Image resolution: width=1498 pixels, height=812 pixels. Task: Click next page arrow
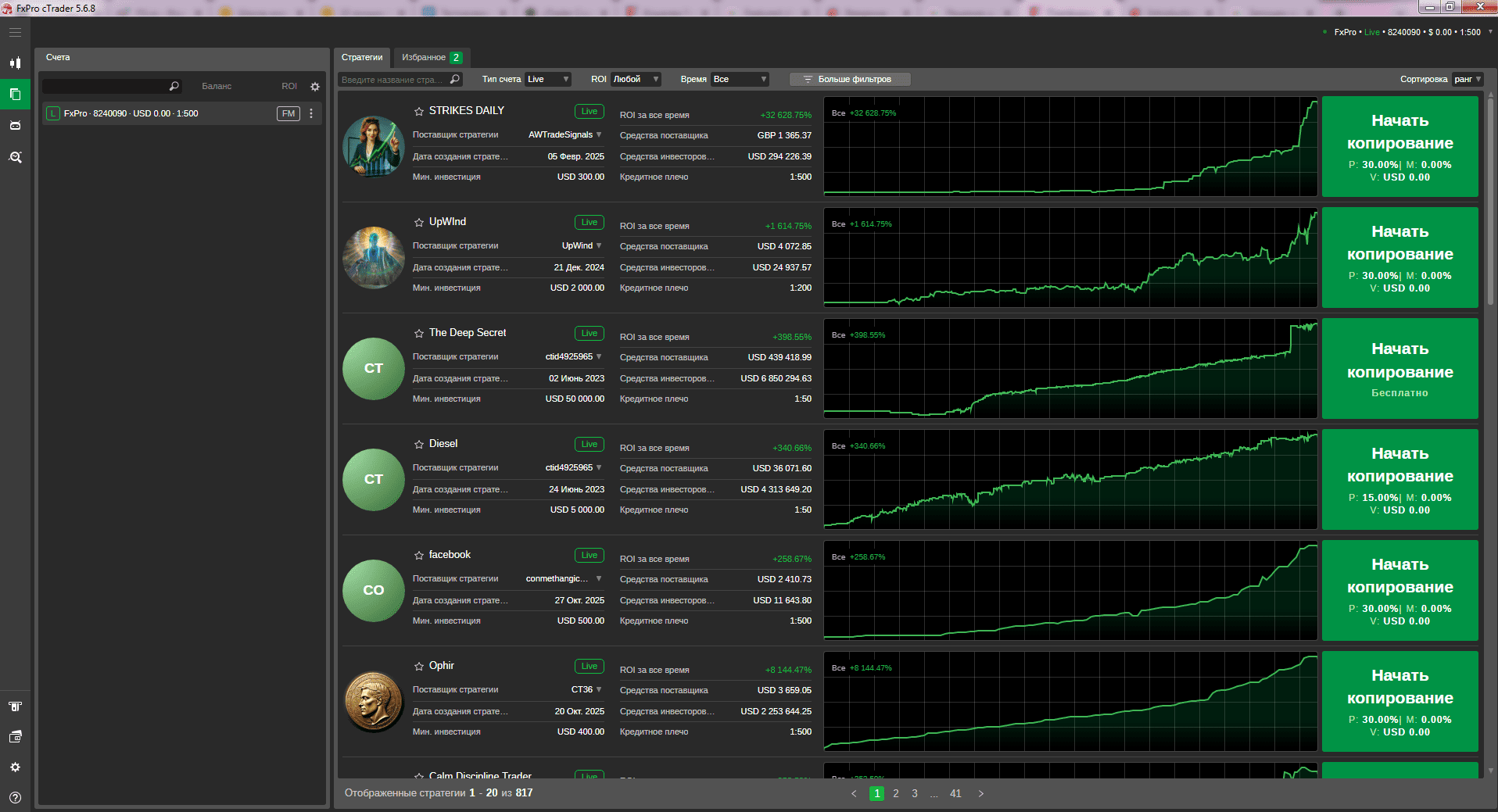coord(981,793)
